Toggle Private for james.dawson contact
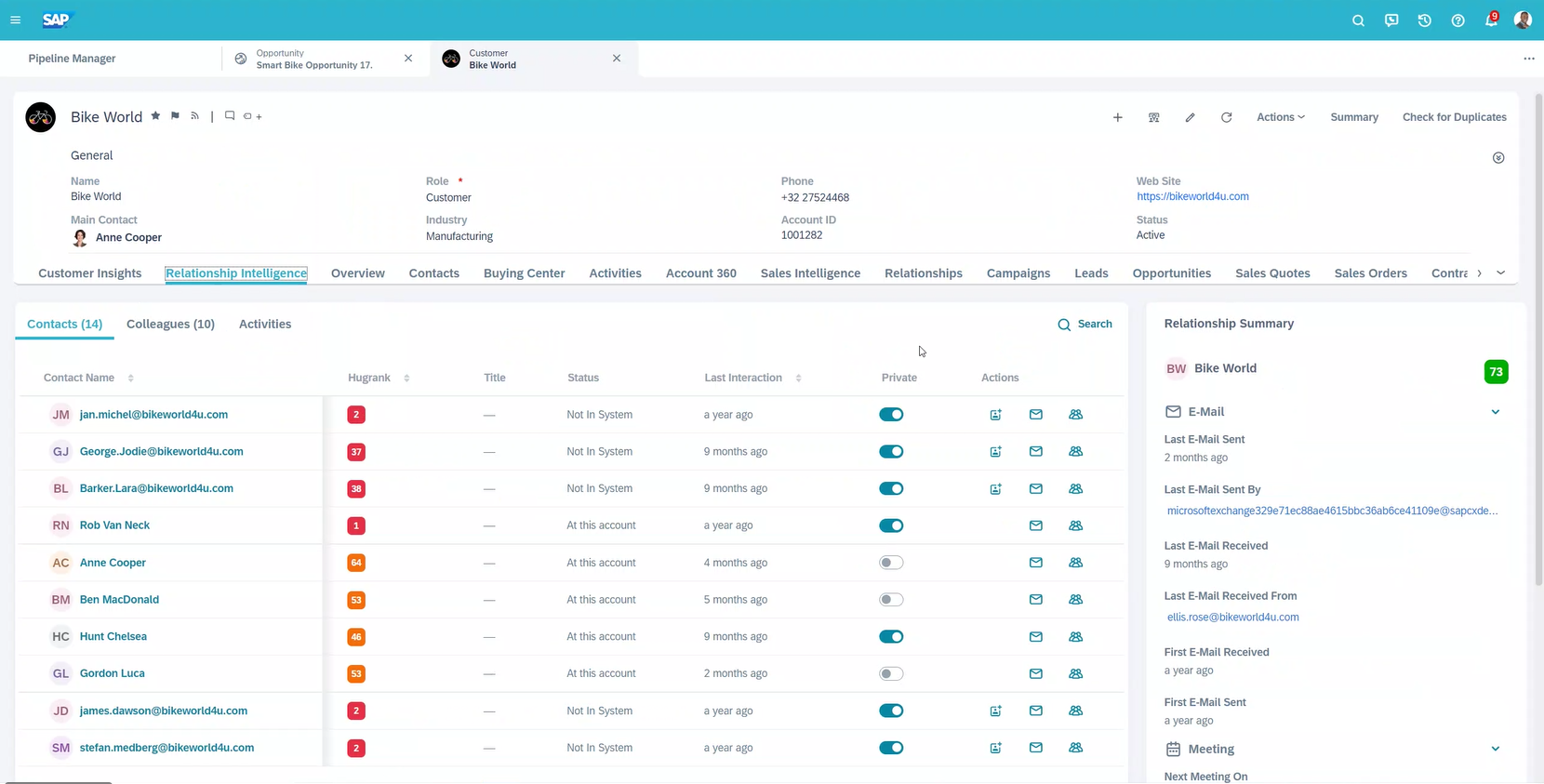Screen dimensions: 1544x784 click(891, 711)
